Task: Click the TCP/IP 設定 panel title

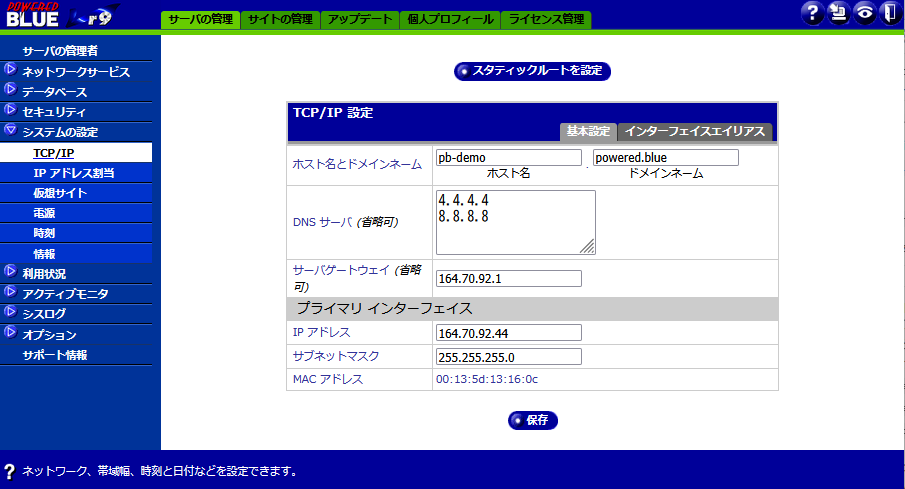Action: coord(333,113)
